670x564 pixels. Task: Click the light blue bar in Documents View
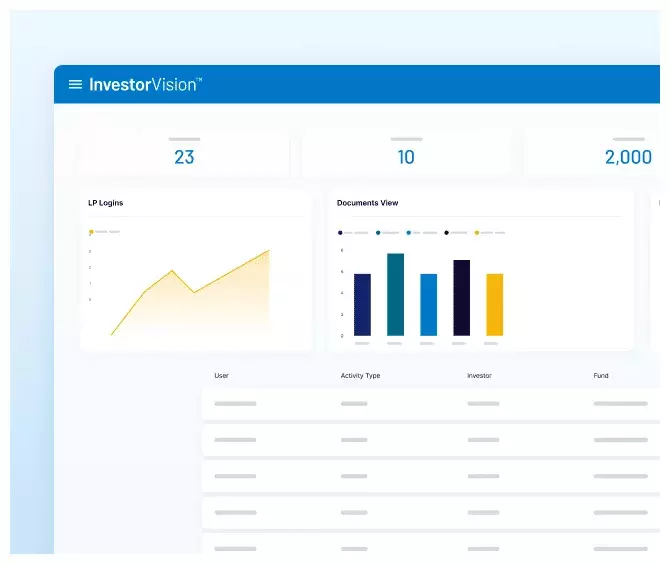(x=428, y=305)
